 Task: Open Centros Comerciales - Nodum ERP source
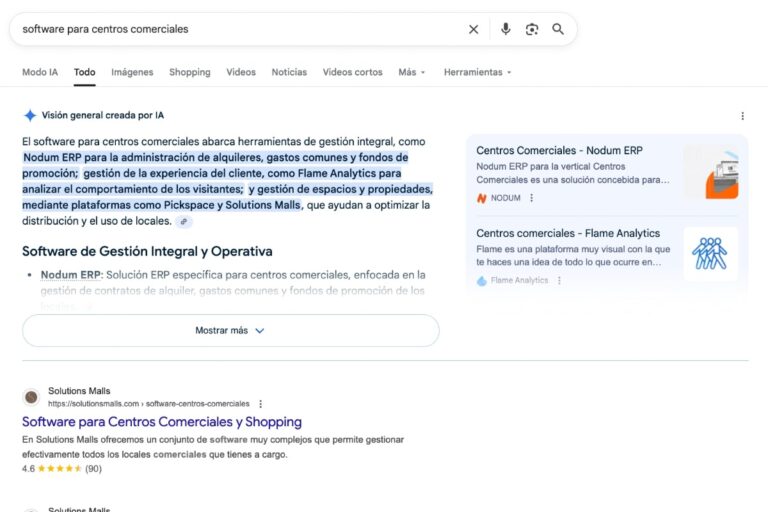click(x=559, y=150)
